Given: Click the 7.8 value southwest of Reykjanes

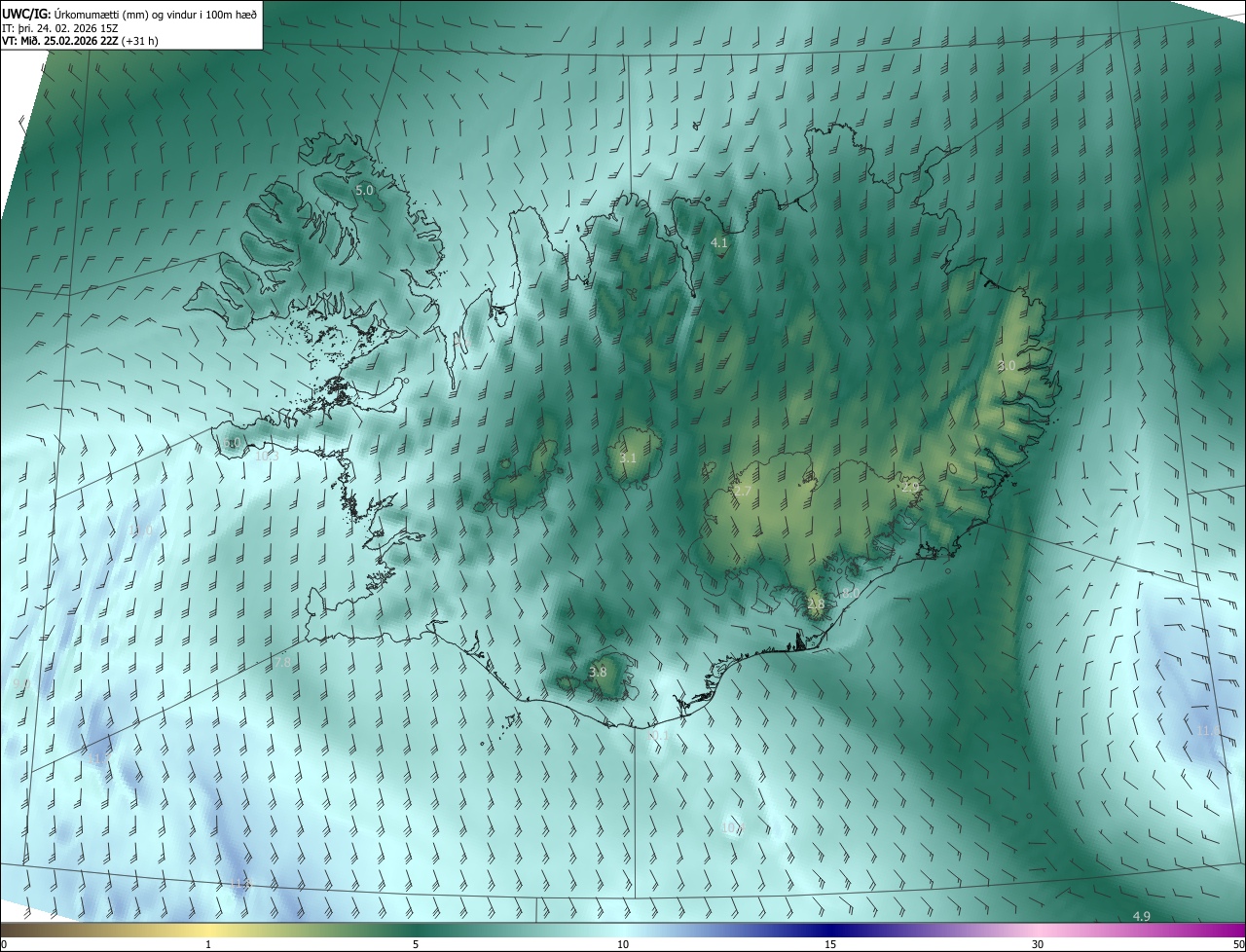Looking at the screenshot, I should (281, 662).
